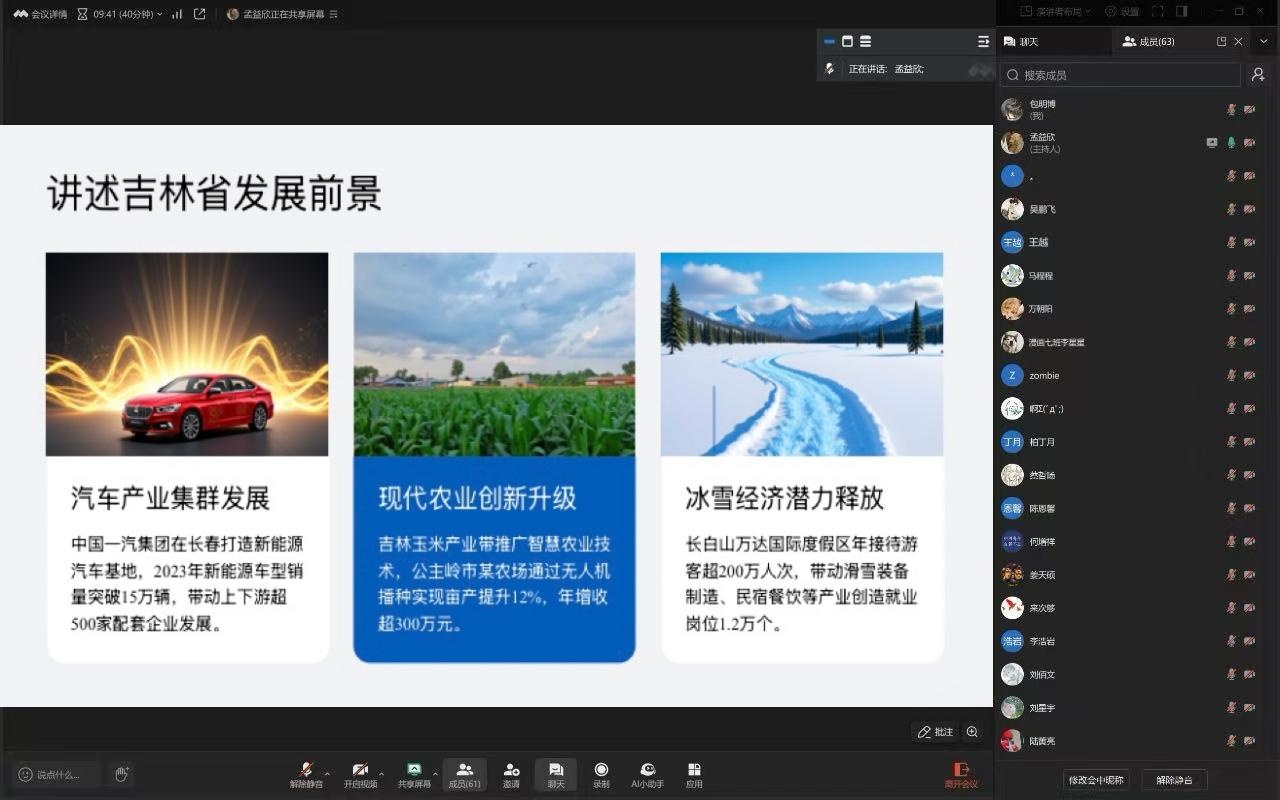Screen dimensions: 1280x800
Task: Raise hand with the hand icon
Action: pos(122,774)
